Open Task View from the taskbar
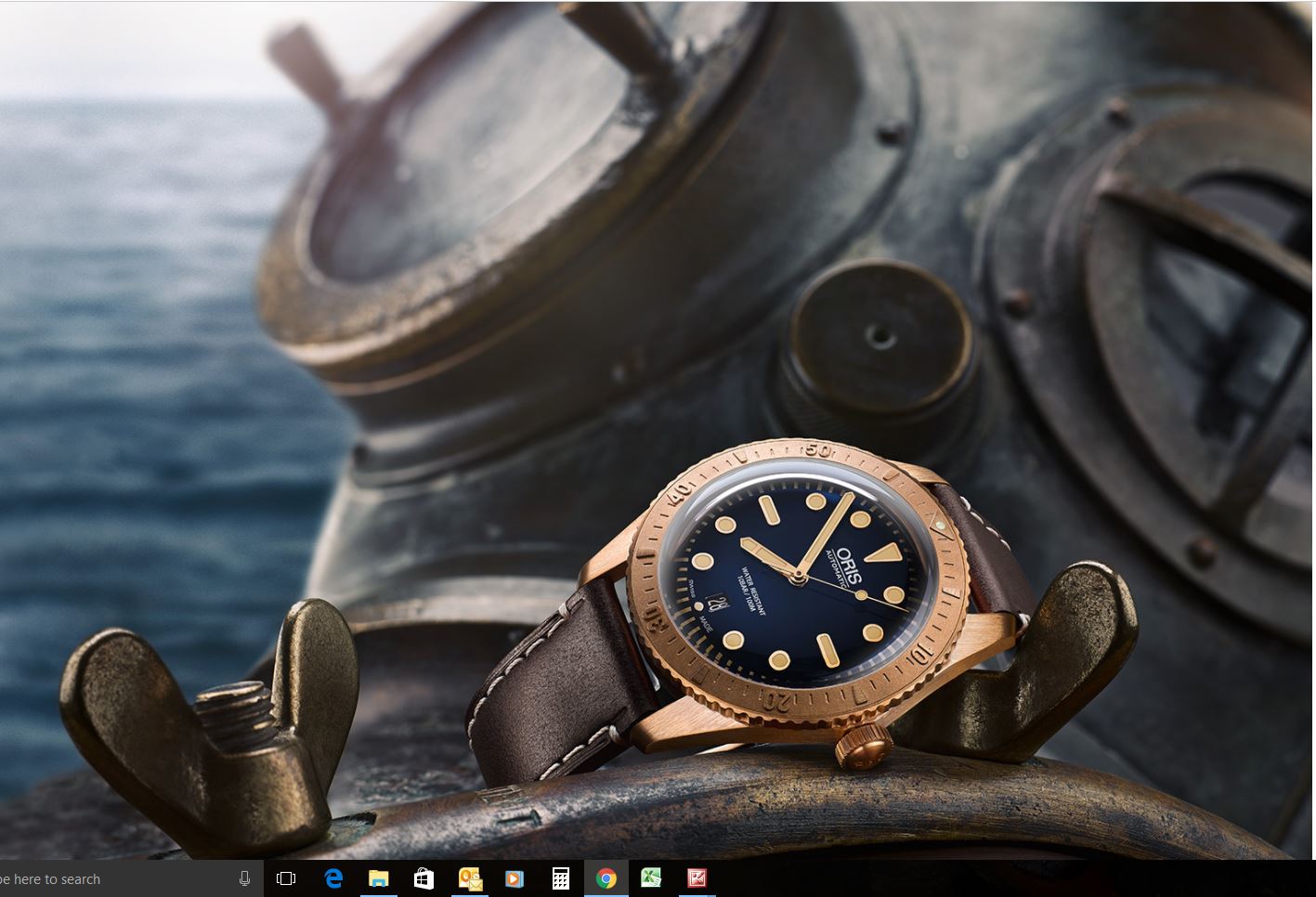This screenshot has height=897, width=1316. [286, 878]
